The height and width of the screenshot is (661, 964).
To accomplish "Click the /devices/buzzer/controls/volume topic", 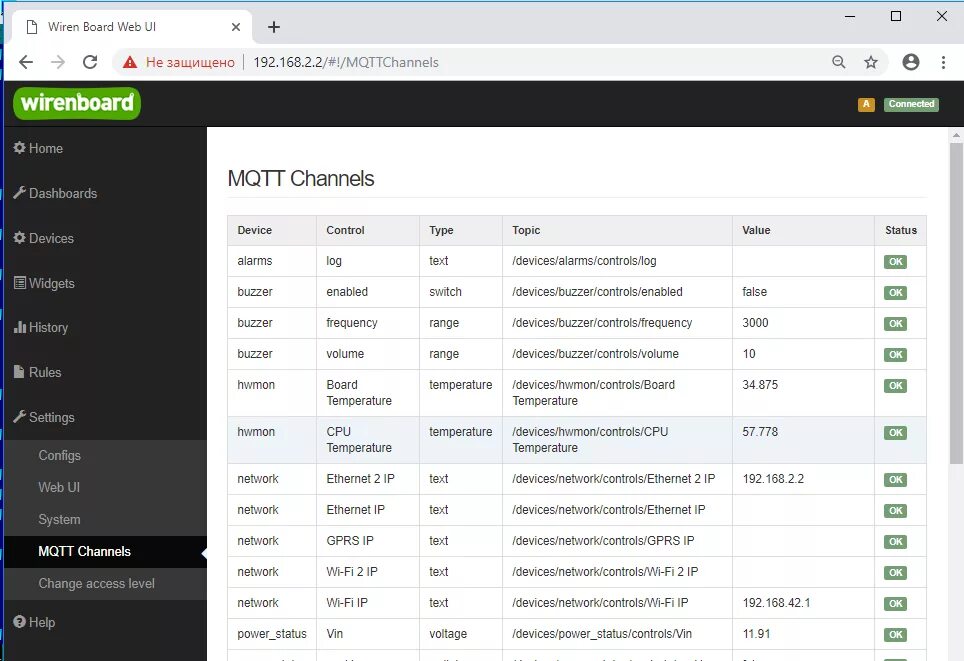I will [595, 354].
